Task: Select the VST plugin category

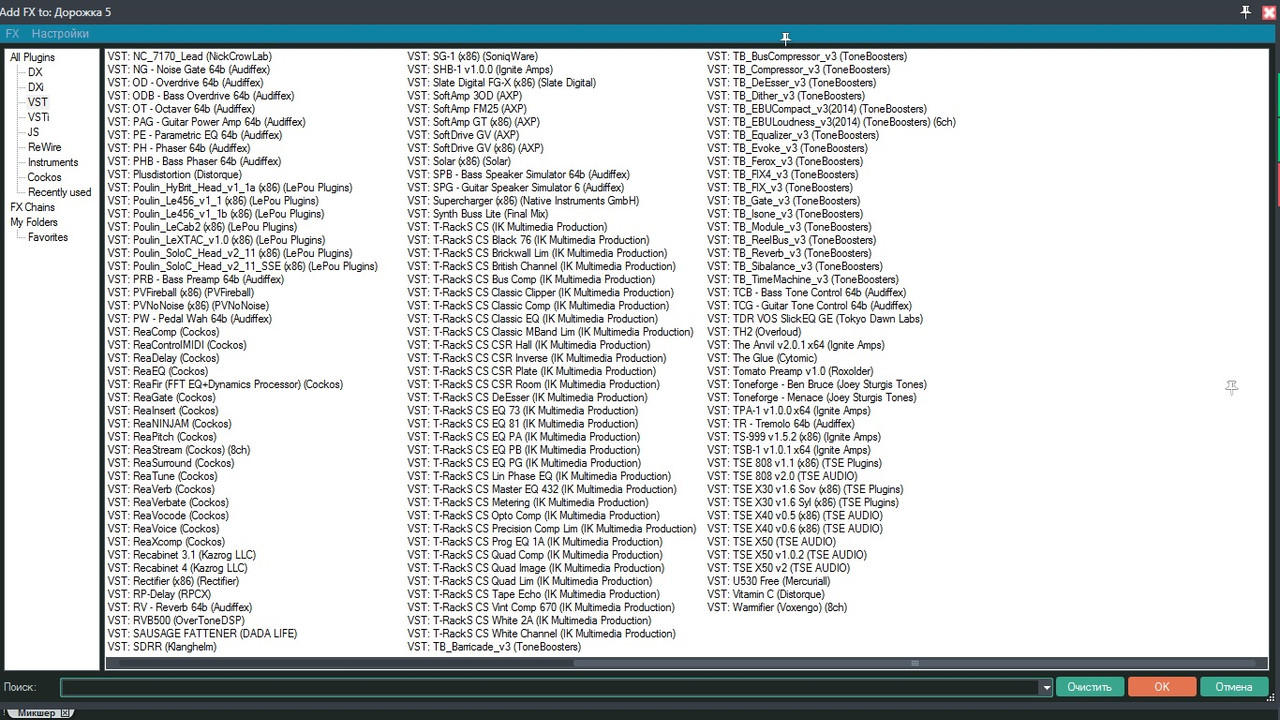Action: (x=38, y=102)
